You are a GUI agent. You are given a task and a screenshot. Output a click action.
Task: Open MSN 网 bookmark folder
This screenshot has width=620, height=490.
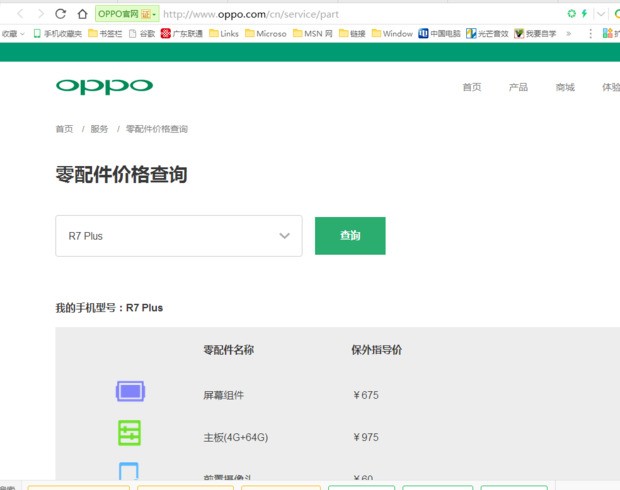[x=313, y=34]
